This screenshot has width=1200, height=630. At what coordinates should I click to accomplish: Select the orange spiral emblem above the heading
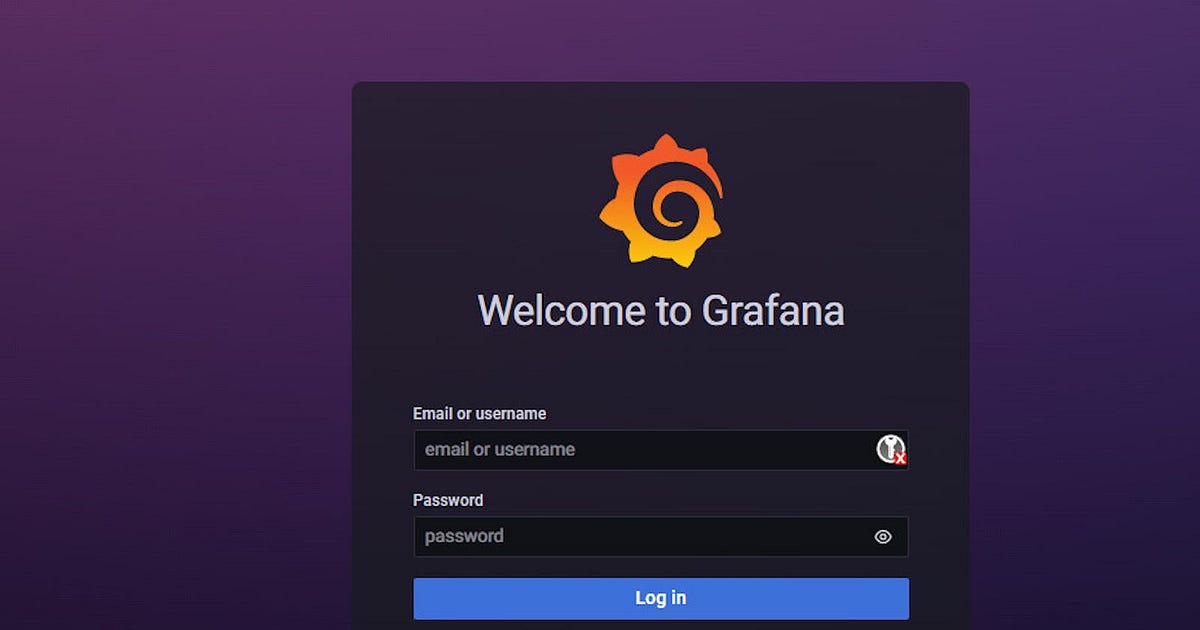(x=661, y=200)
